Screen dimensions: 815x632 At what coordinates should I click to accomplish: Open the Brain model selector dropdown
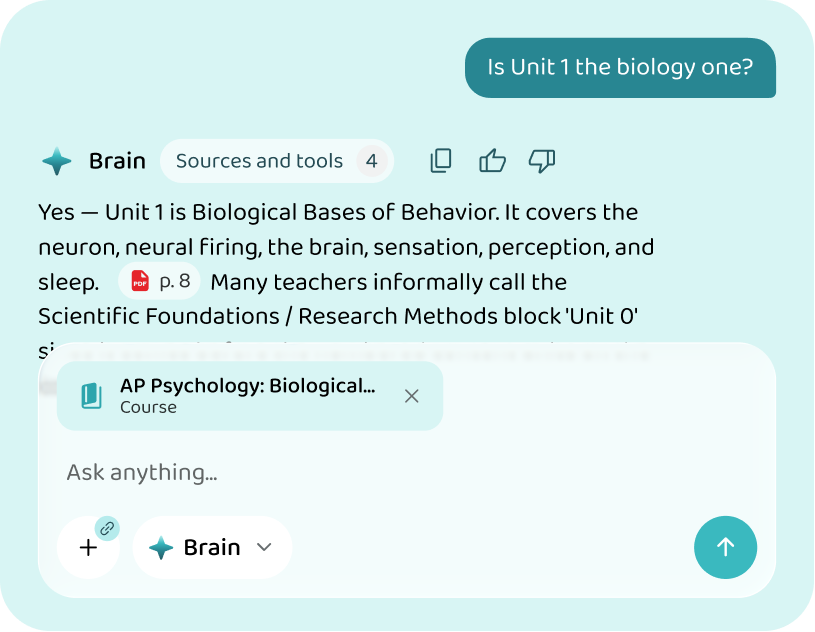click(x=213, y=547)
